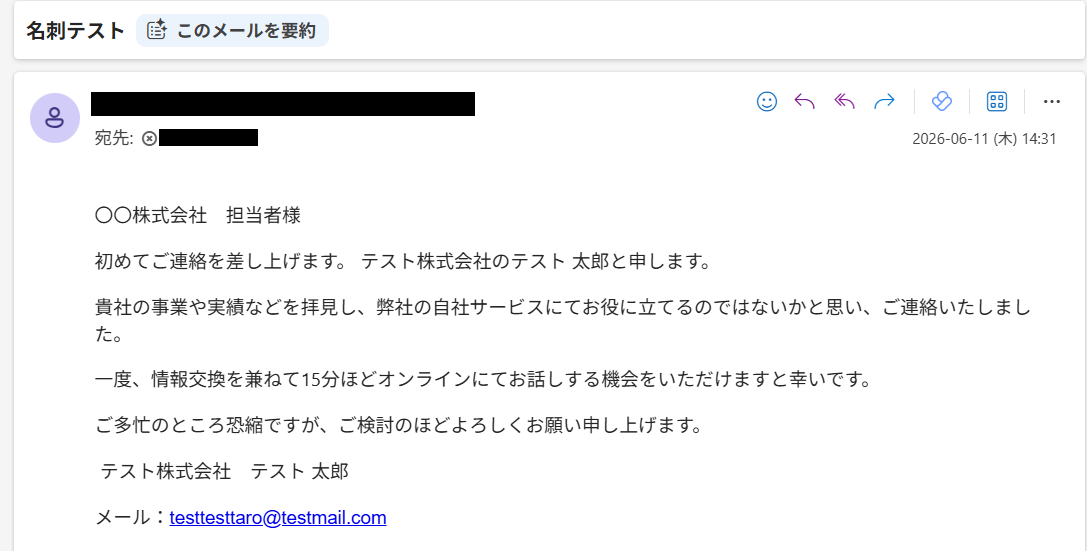Click the sentence mentioning 15分ほどオンライン
Viewport: 1087px width, 551px height.
tap(483, 380)
